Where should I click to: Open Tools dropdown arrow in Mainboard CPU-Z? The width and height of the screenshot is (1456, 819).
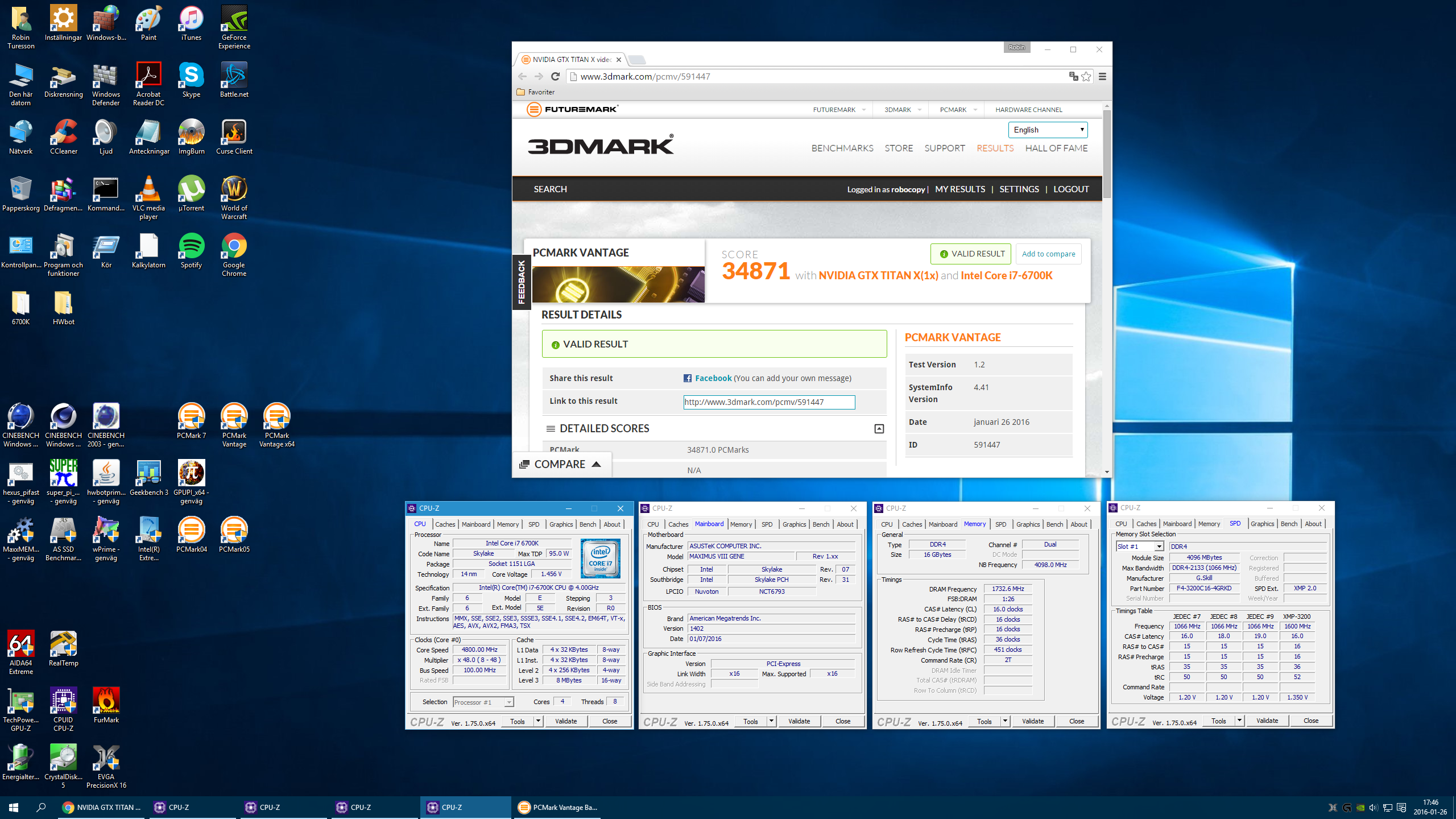[x=771, y=721]
